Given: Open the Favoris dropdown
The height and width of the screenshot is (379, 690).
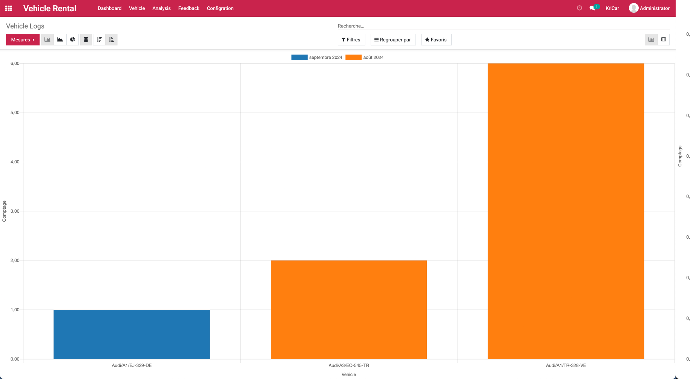Looking at the screenshot, I should pos(436,40).
